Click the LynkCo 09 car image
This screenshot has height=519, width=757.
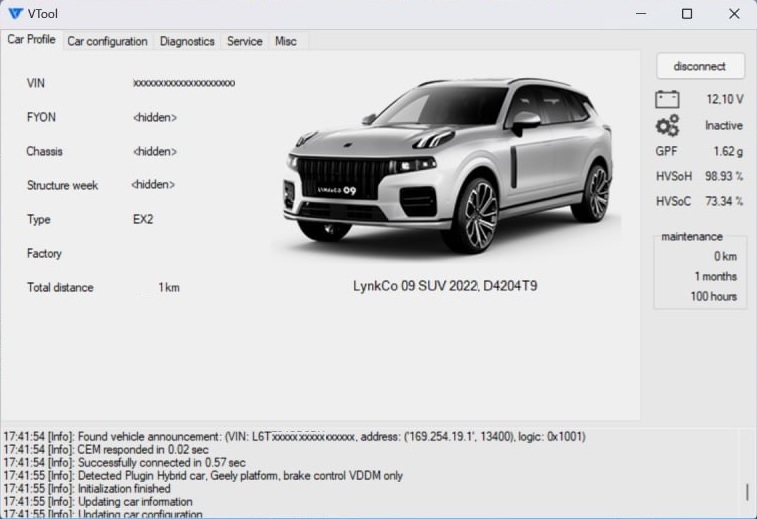point(447,165)
